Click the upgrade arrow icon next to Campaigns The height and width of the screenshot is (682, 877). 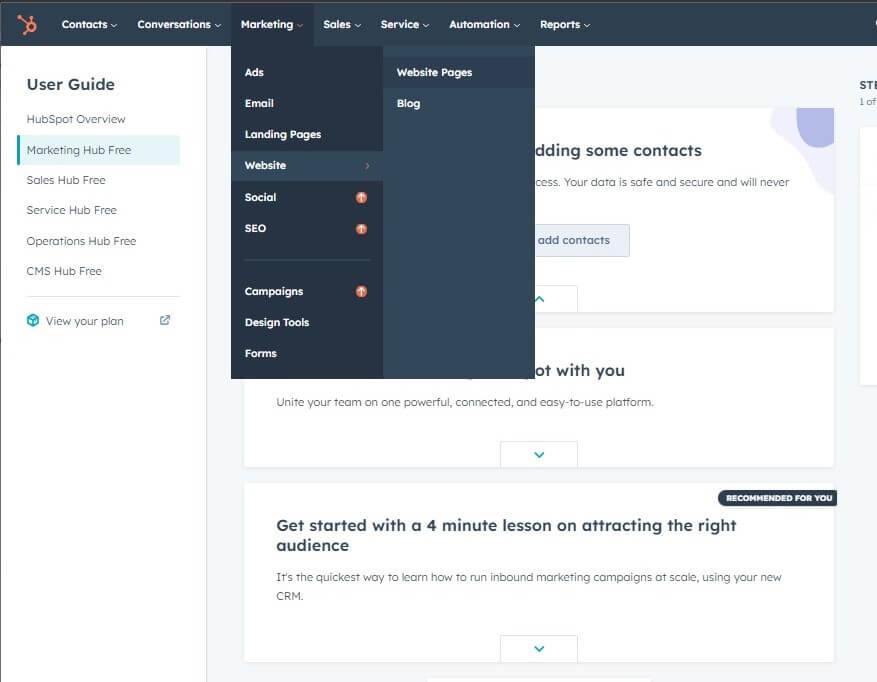point(361,291)
